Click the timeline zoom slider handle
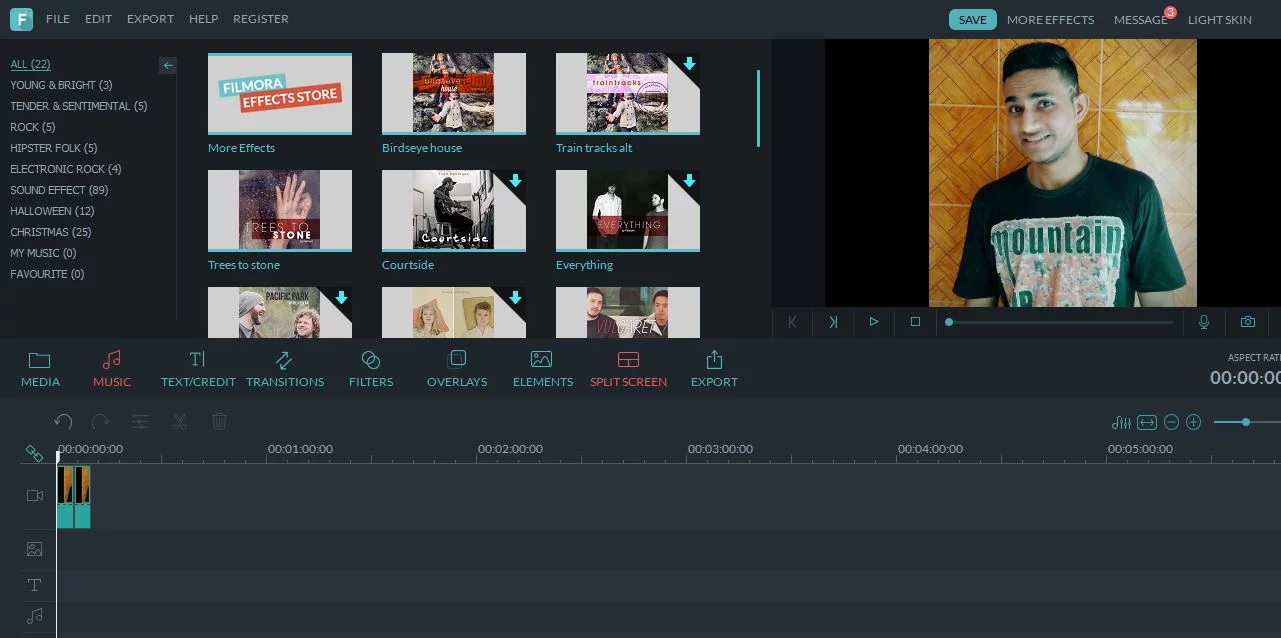This screenshot has height=638, width=1281. [x=1246, y=422]
